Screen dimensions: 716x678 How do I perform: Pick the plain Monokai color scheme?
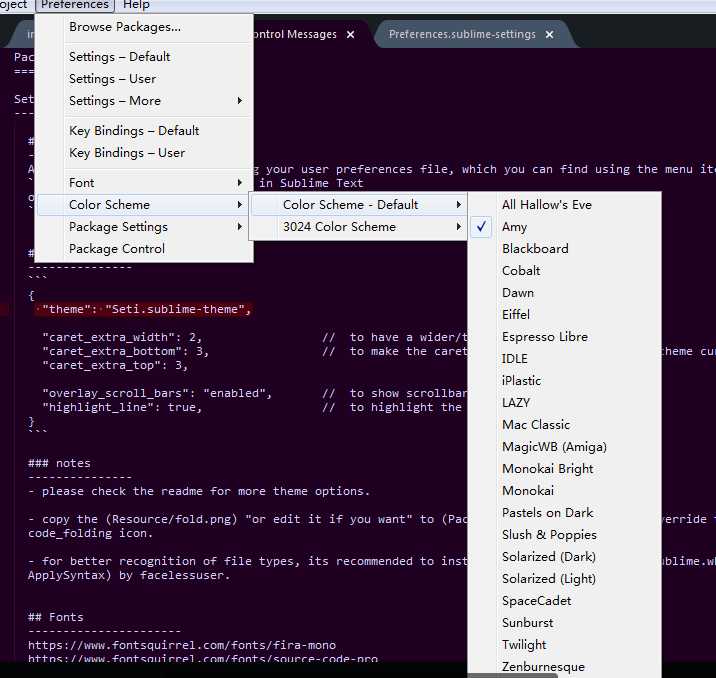tap(564, 490)
